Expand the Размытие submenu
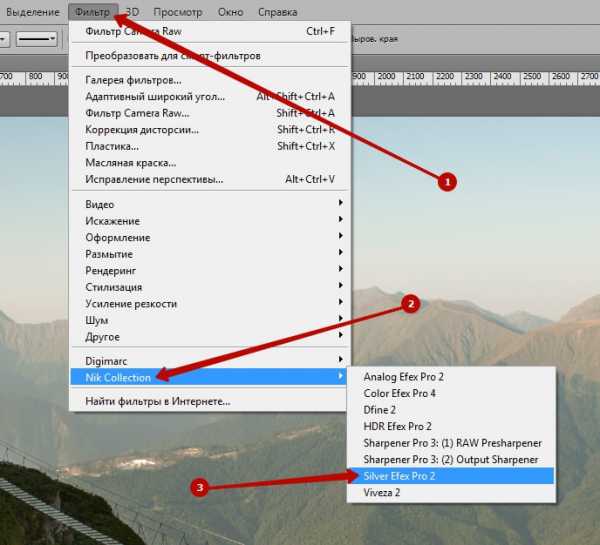This screenshot has height=545, width=600. [110, 254]
